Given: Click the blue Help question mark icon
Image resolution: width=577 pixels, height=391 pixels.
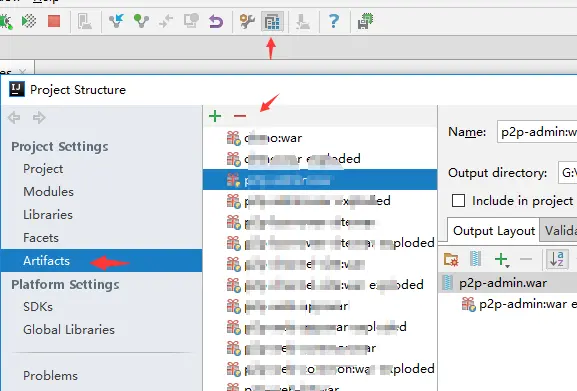Looking at the screenshot, I should (x=334, y=21).
